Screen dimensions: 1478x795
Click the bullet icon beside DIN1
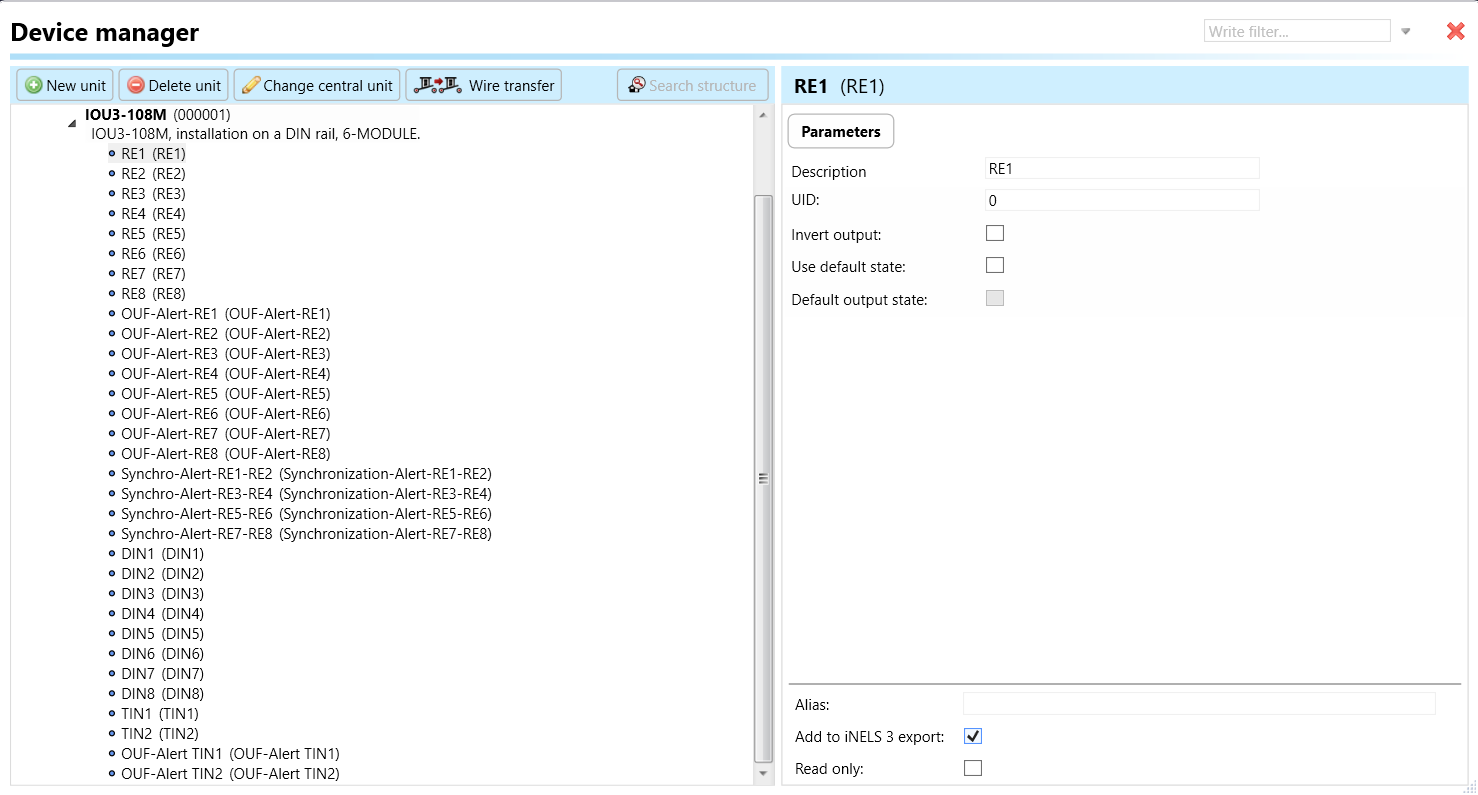(112, 554)
